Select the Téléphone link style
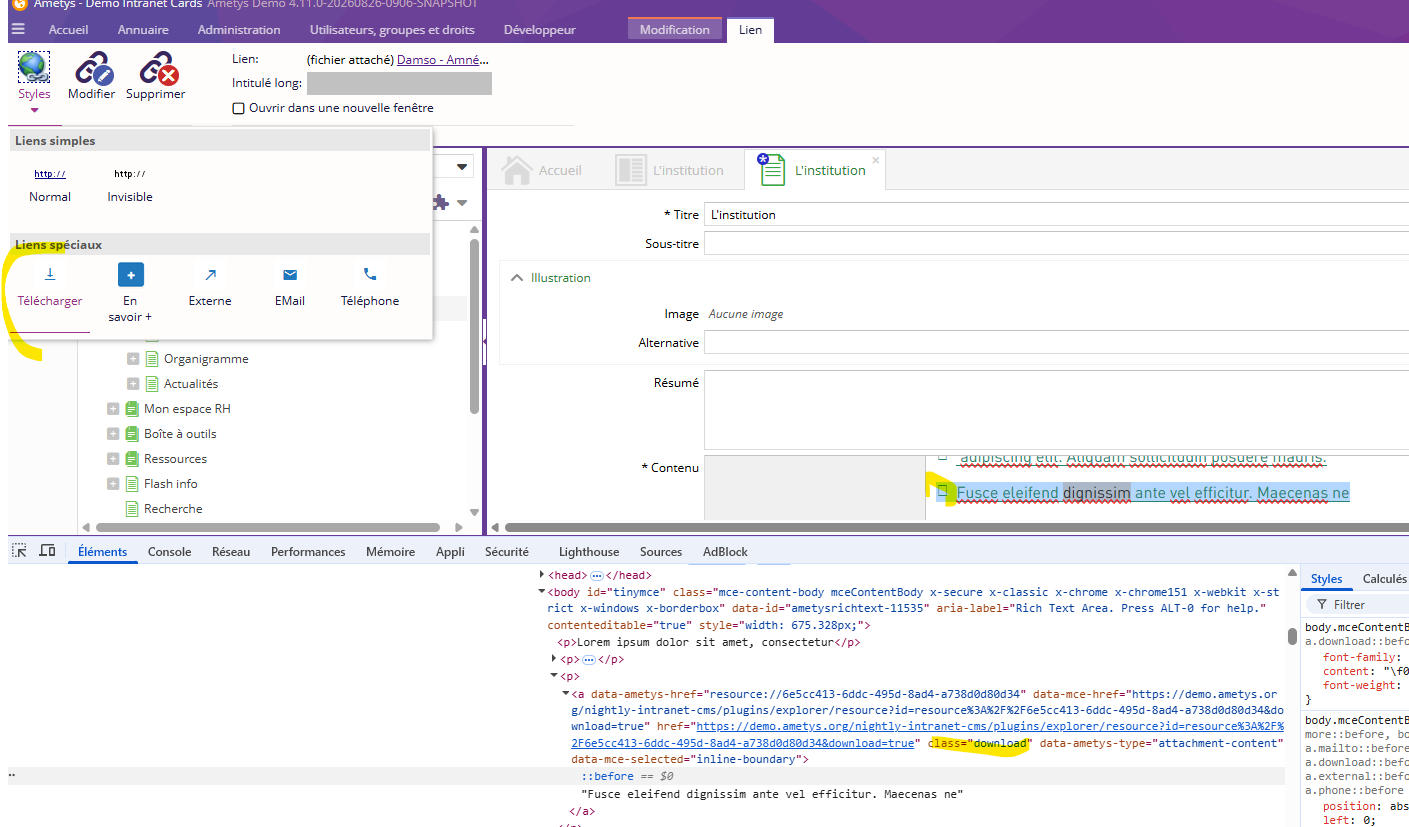 [x=370, y=287]
